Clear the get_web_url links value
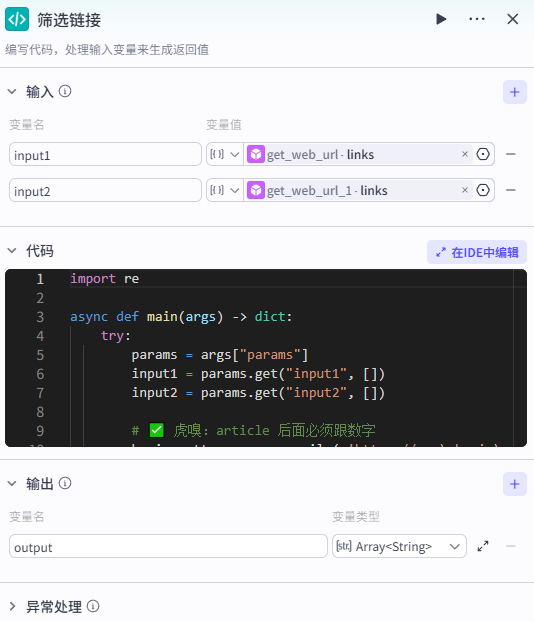 point(465,154)
